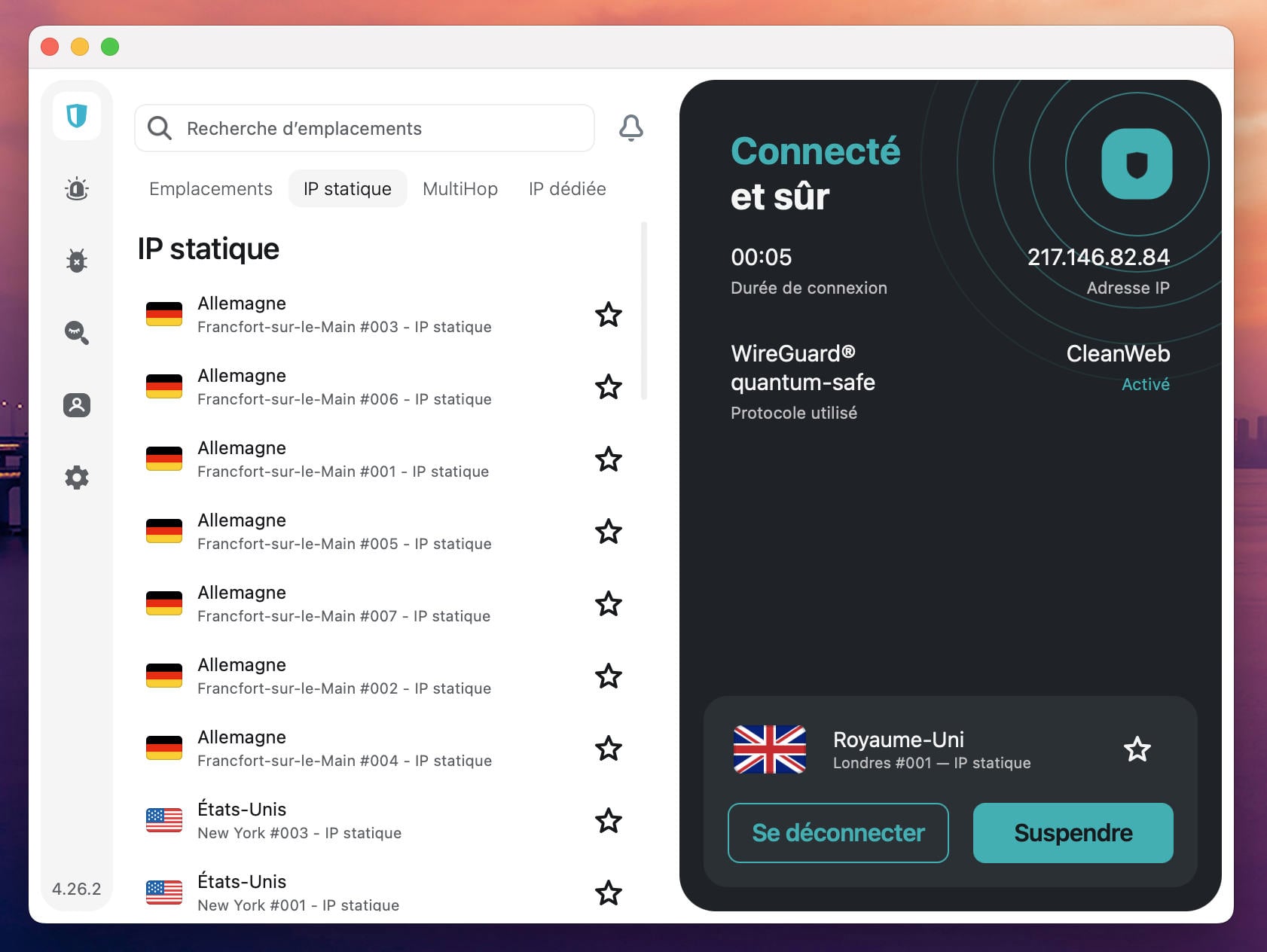
Task: Favorite Francfort-sur-le-Main #006 server
Action: click(x=607, y=387)
